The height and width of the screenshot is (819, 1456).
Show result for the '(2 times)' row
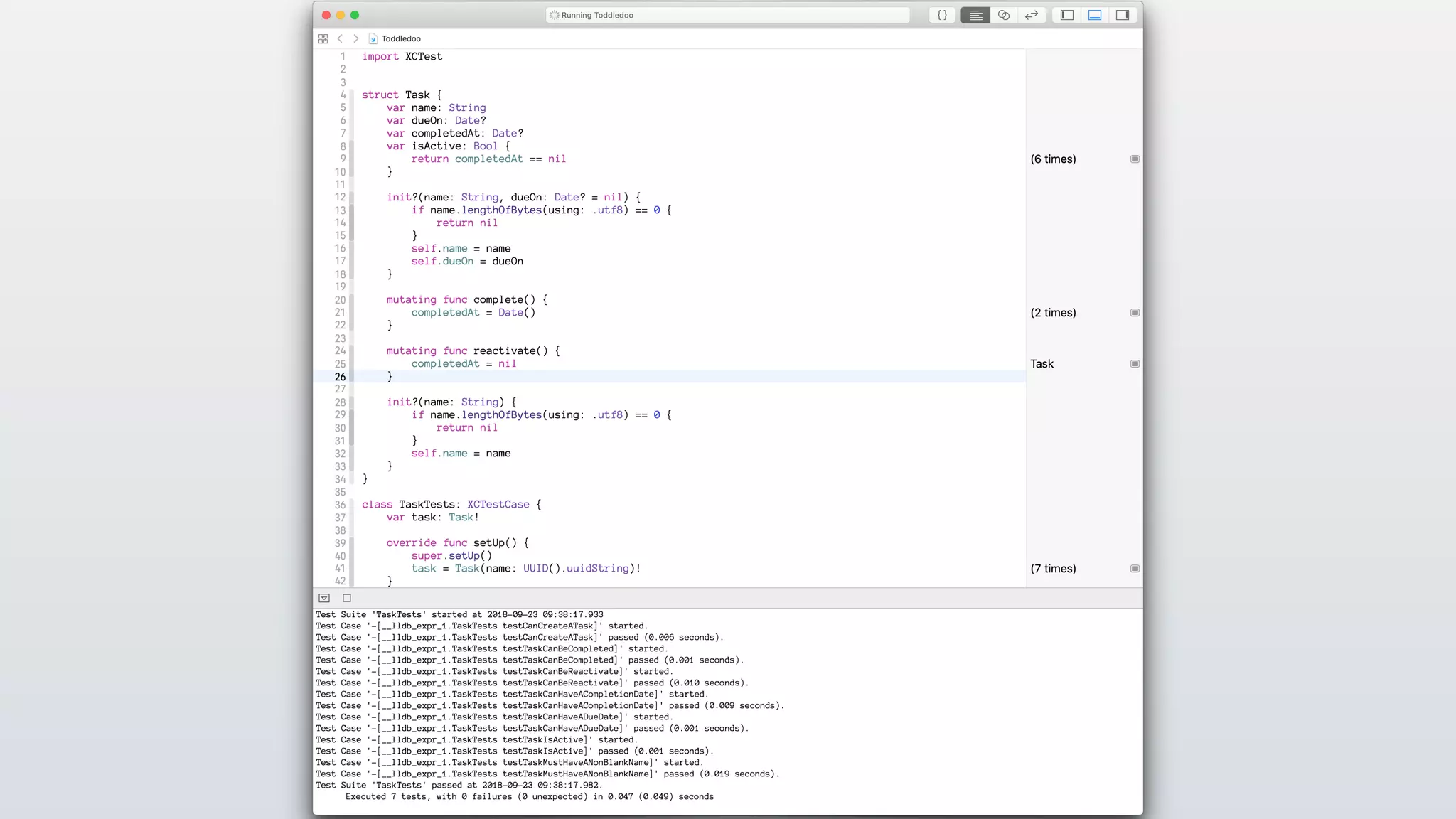[x=1135, y=313]
